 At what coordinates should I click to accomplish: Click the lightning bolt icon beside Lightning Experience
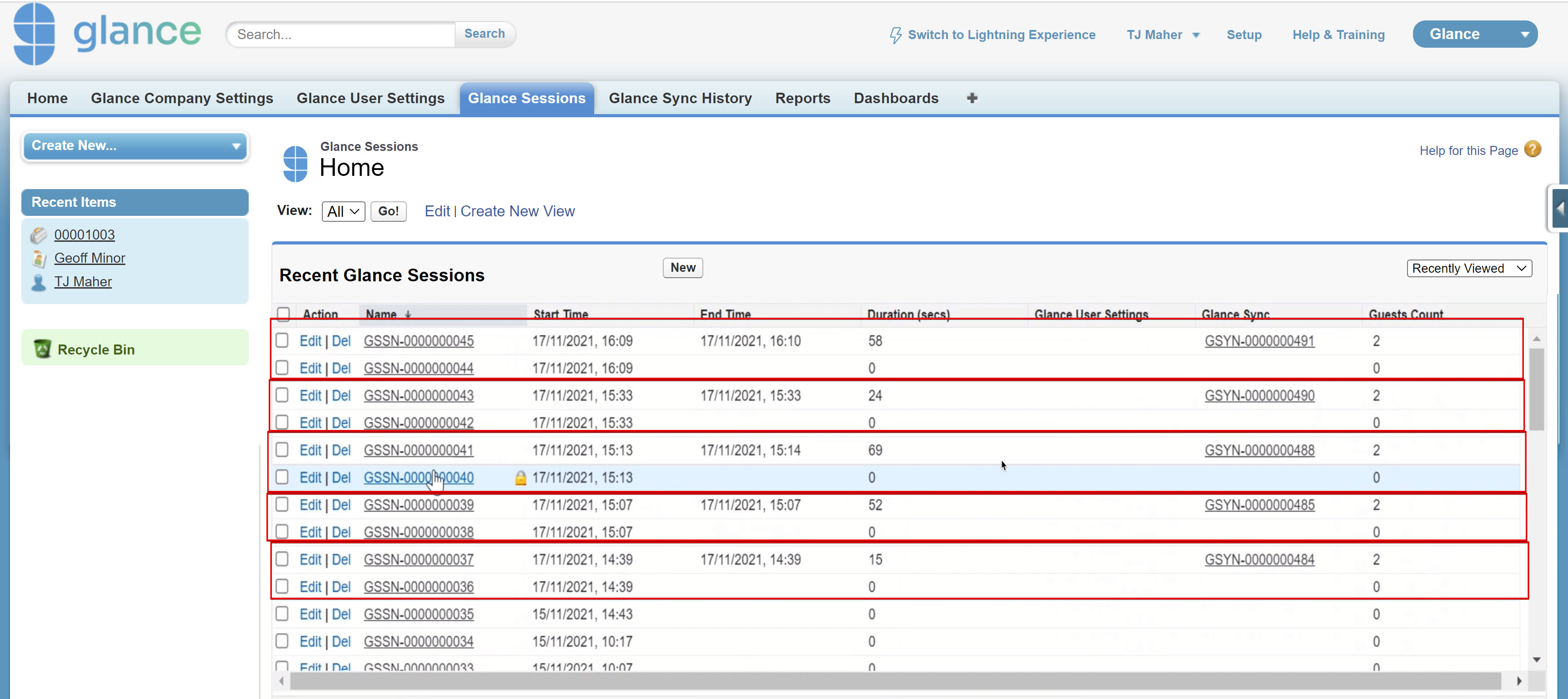tap(895, 35)
